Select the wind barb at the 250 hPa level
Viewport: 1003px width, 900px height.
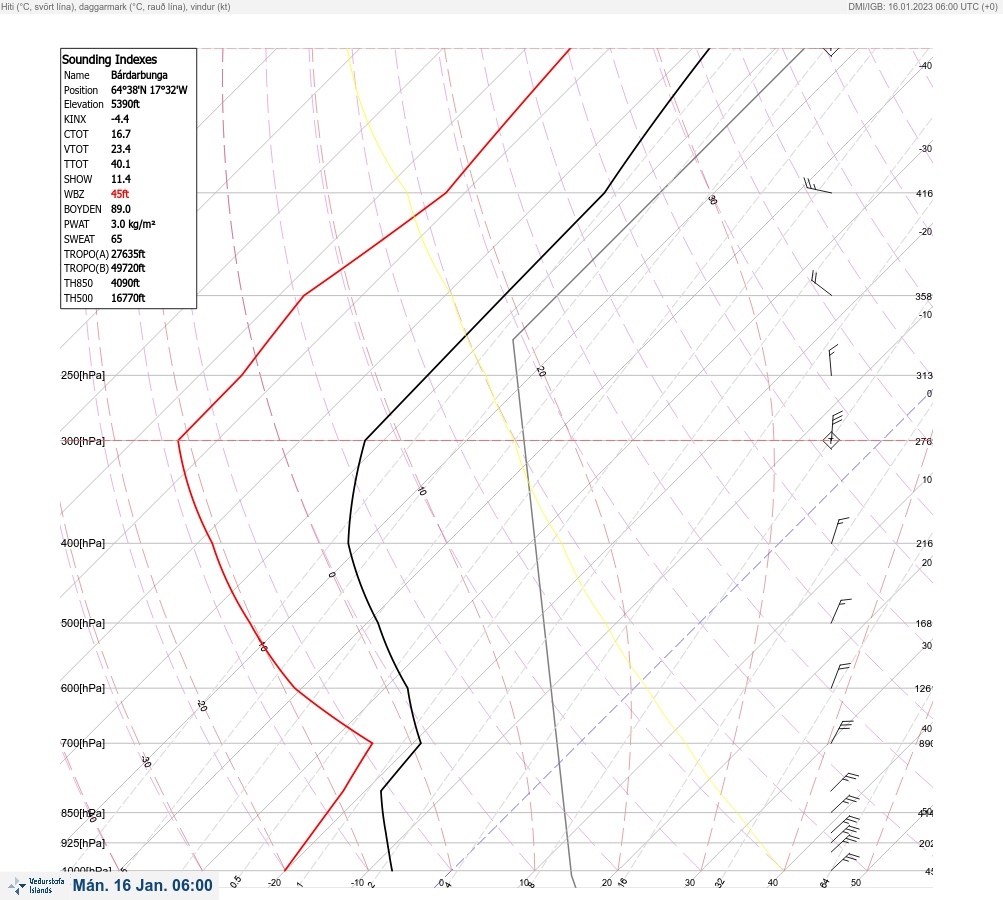click(x=832, y=360)
